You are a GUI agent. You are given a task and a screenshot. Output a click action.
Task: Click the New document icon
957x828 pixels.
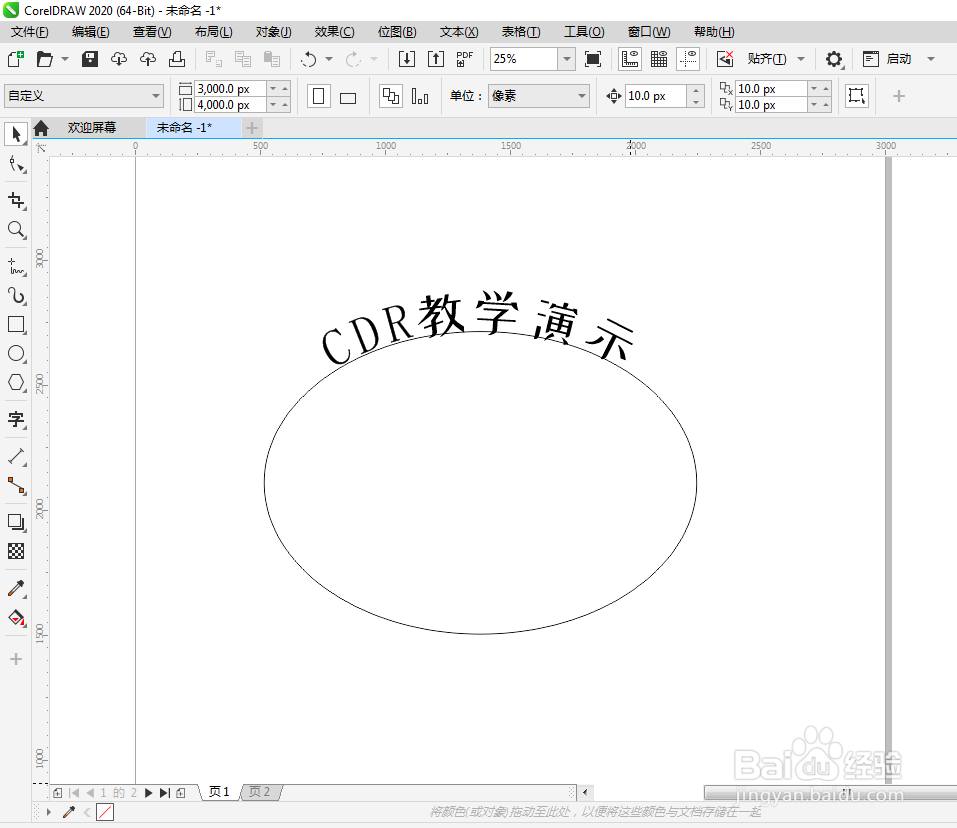(16, 59)
